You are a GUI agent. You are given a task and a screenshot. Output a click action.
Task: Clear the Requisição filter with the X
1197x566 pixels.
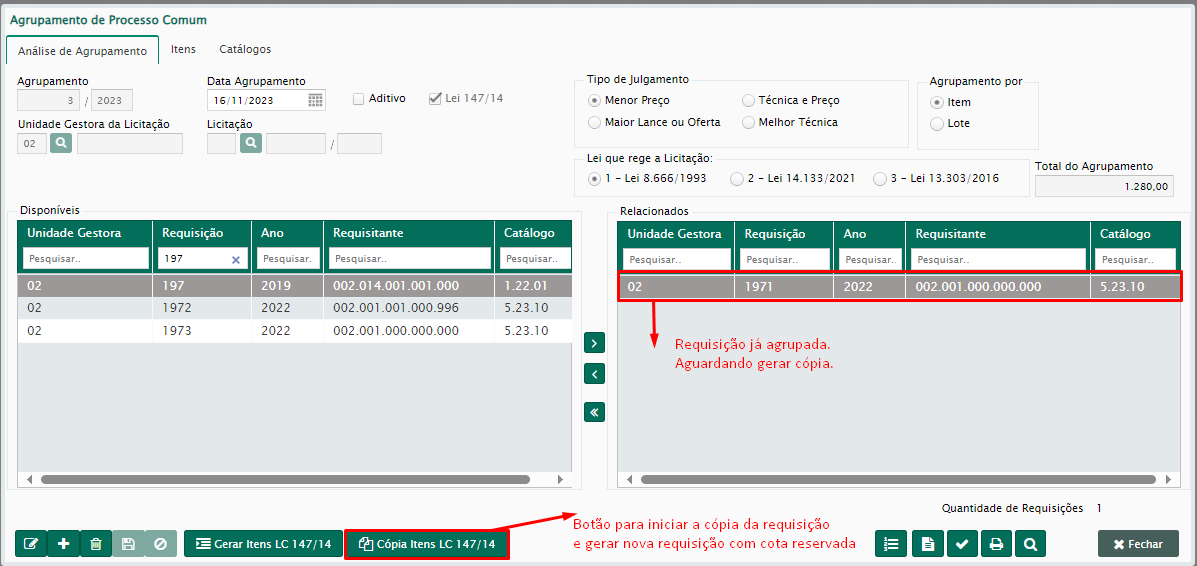[x=236, y=259]
